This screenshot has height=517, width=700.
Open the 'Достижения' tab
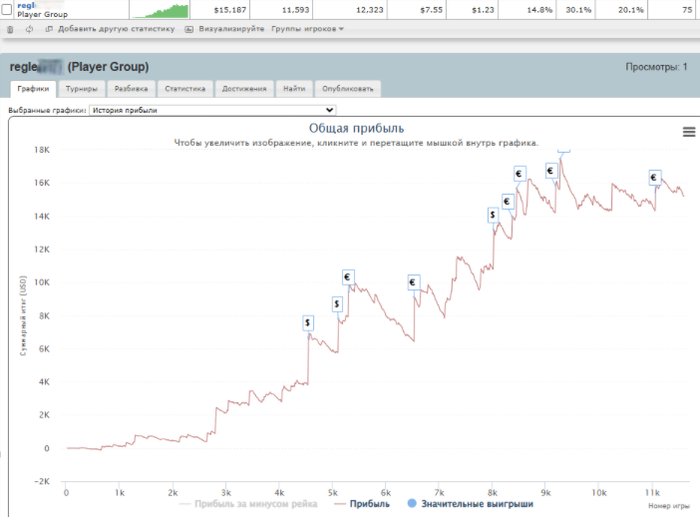[244, 89]
